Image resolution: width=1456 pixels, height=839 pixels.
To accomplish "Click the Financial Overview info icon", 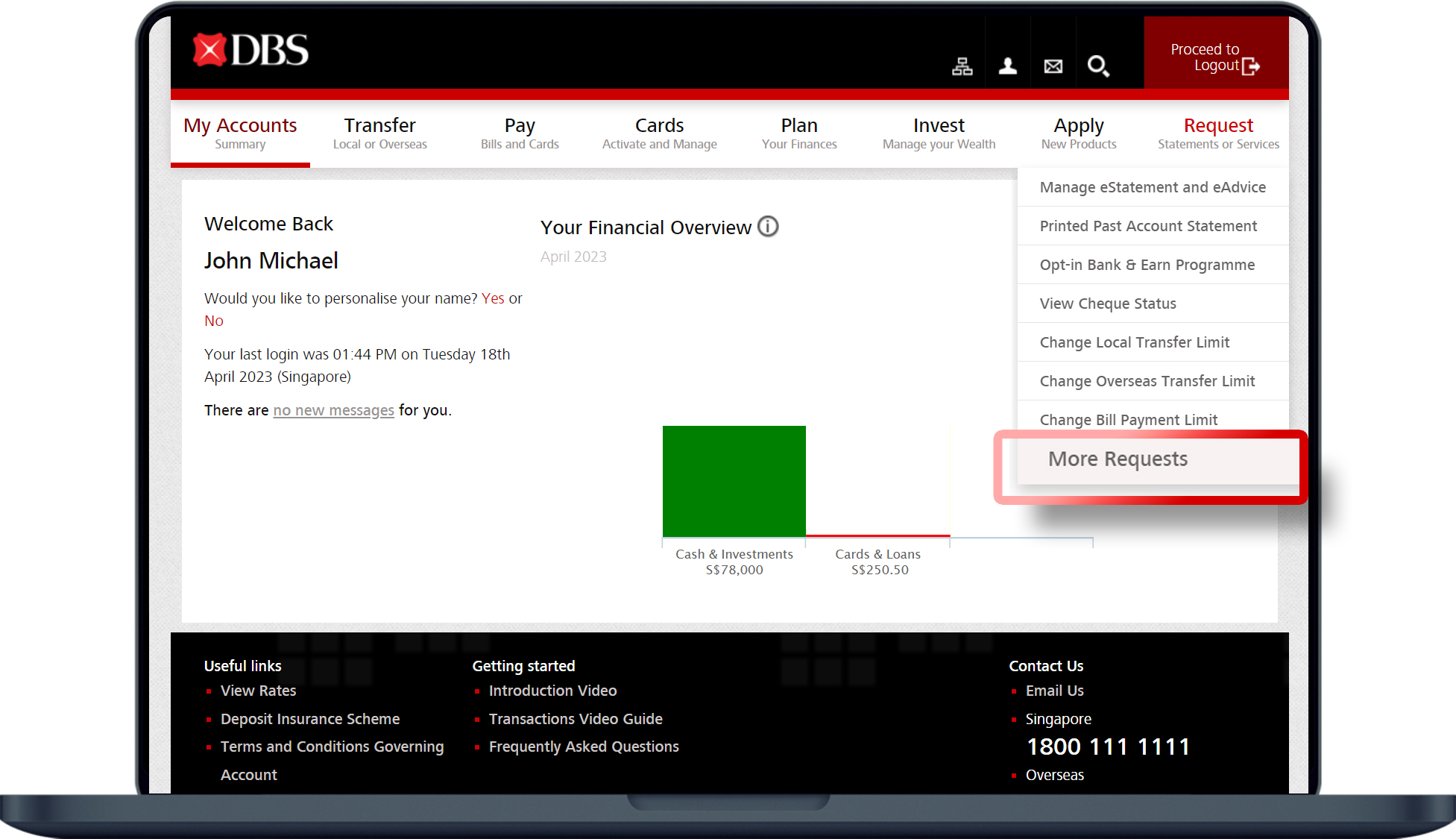I will [x=768, y=226].
